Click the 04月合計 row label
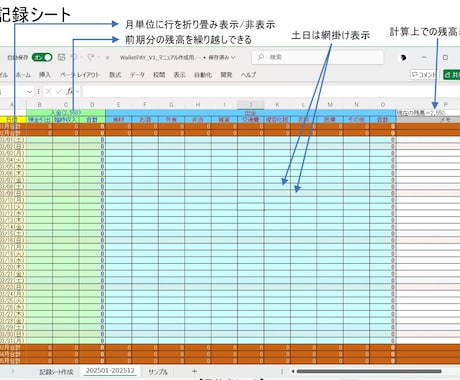The image size is (460, 380). pos(13,354)
